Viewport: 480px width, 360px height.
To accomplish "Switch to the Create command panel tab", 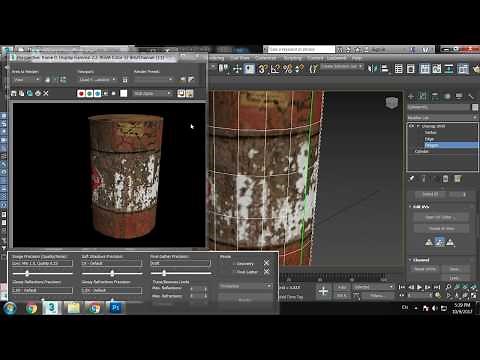I will (411, 96).
